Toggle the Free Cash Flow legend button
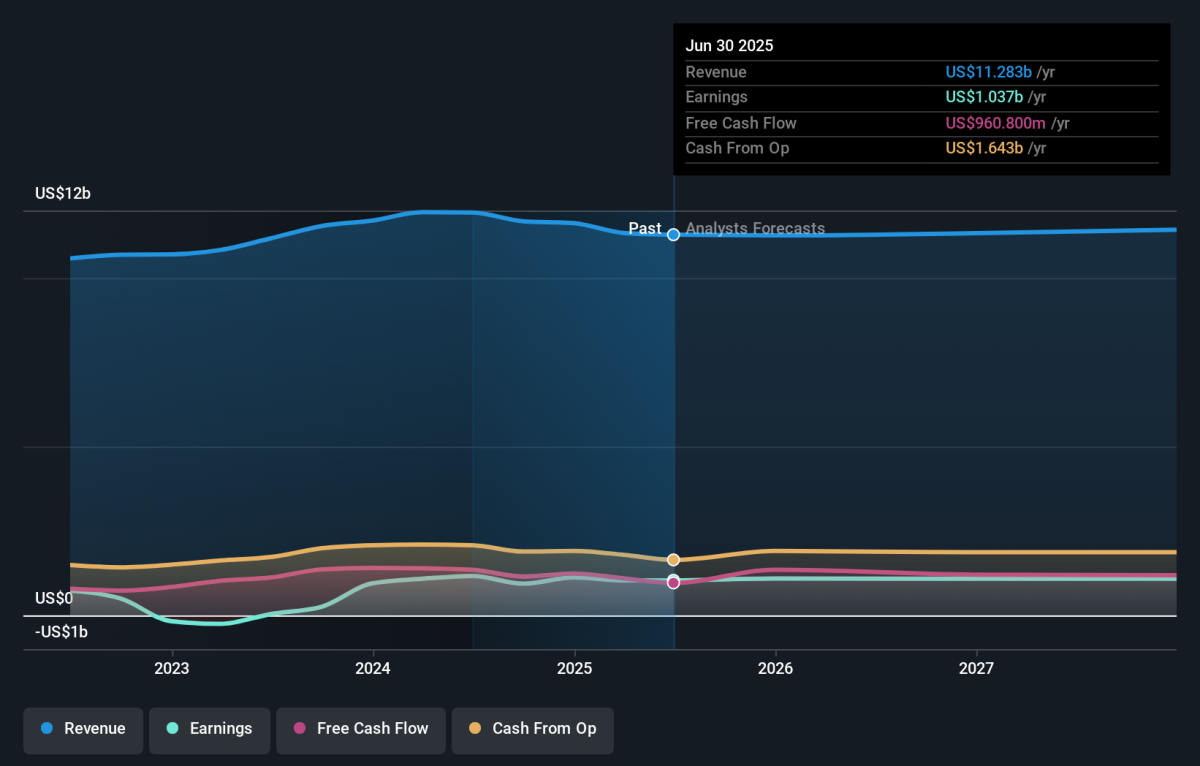The image size is (1200, 766). 361,729
